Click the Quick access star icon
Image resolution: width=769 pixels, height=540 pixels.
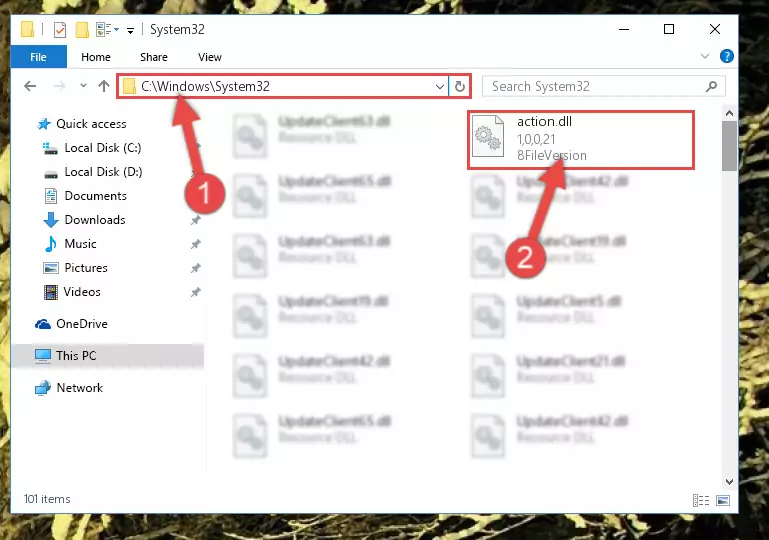coord(44,124)
